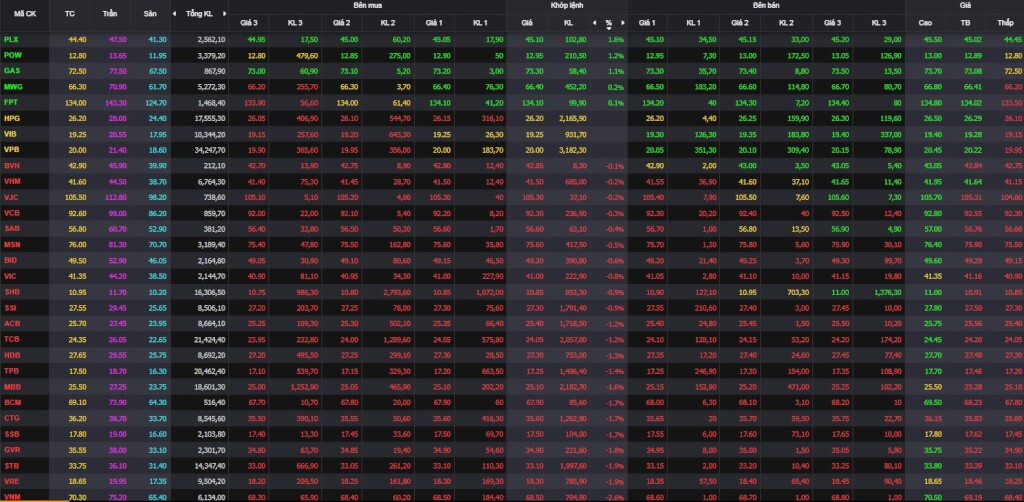The image size is (1024, 502).
Task: Click the Giá 1 header under Bên bán
Action: point(647,23)
